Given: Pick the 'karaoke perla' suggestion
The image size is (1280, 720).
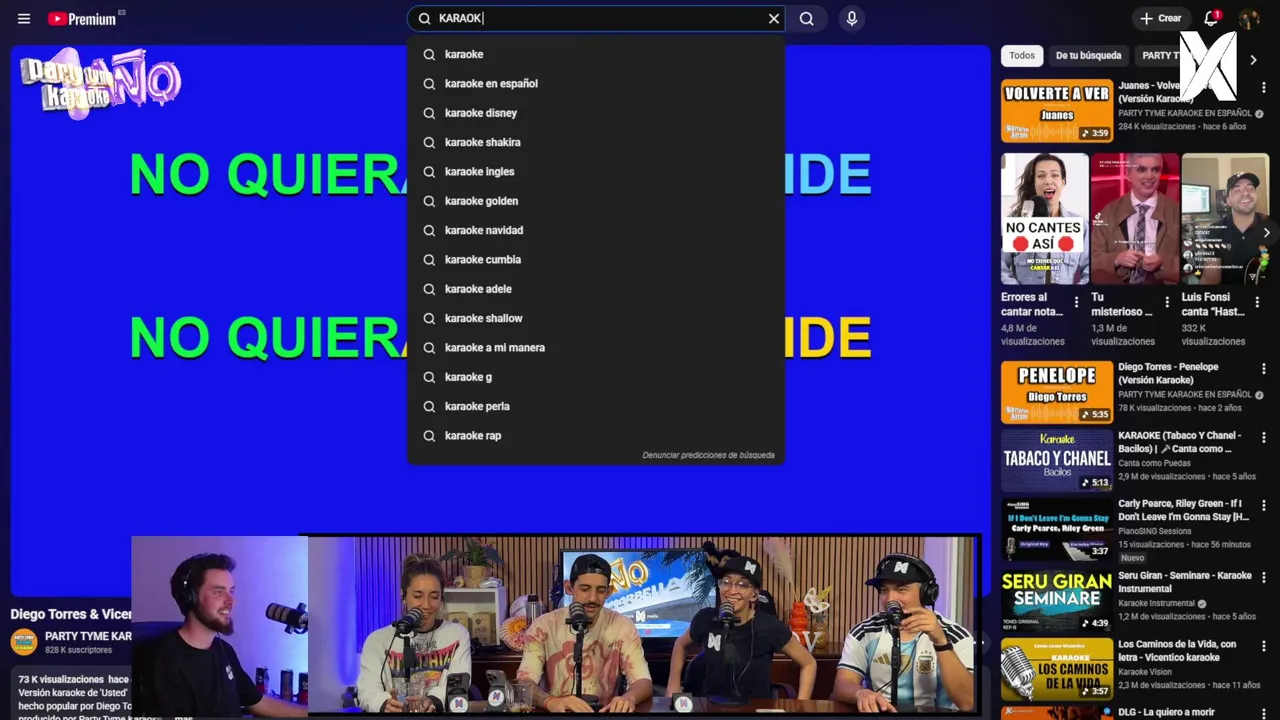Looking at the screenshot, I should [x=596, y=406].
